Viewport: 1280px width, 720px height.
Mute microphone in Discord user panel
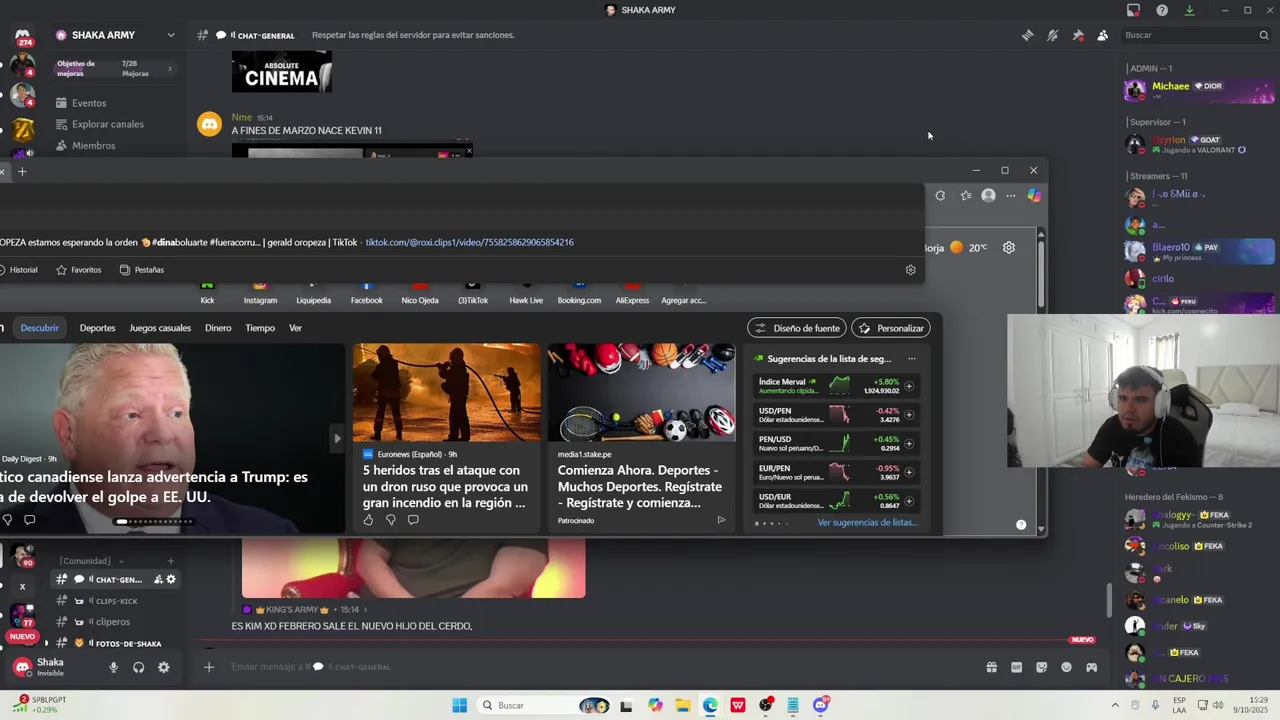point(113,667)
